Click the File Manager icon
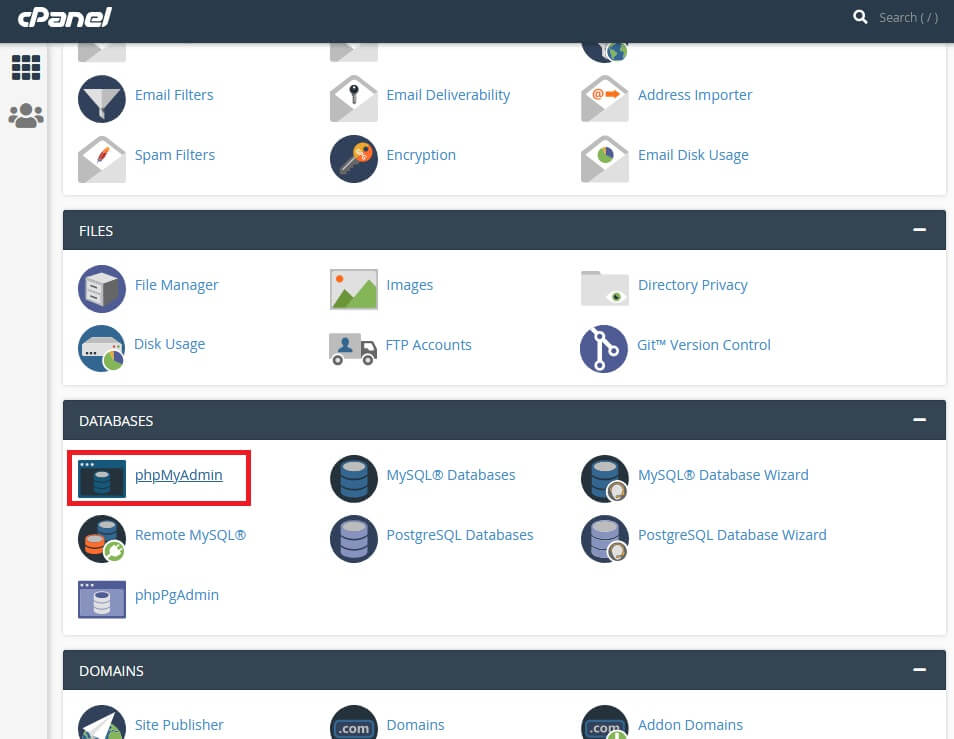The image size is (954, 739). tap(102, 289)
